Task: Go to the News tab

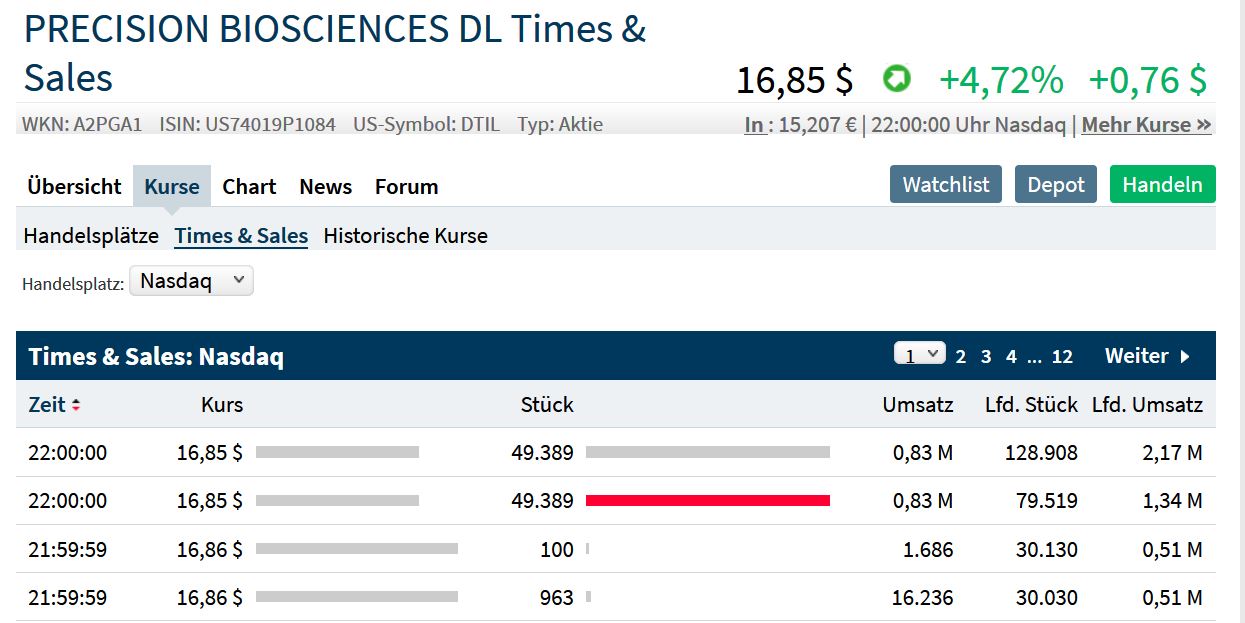Action: [x=326, y=186]
